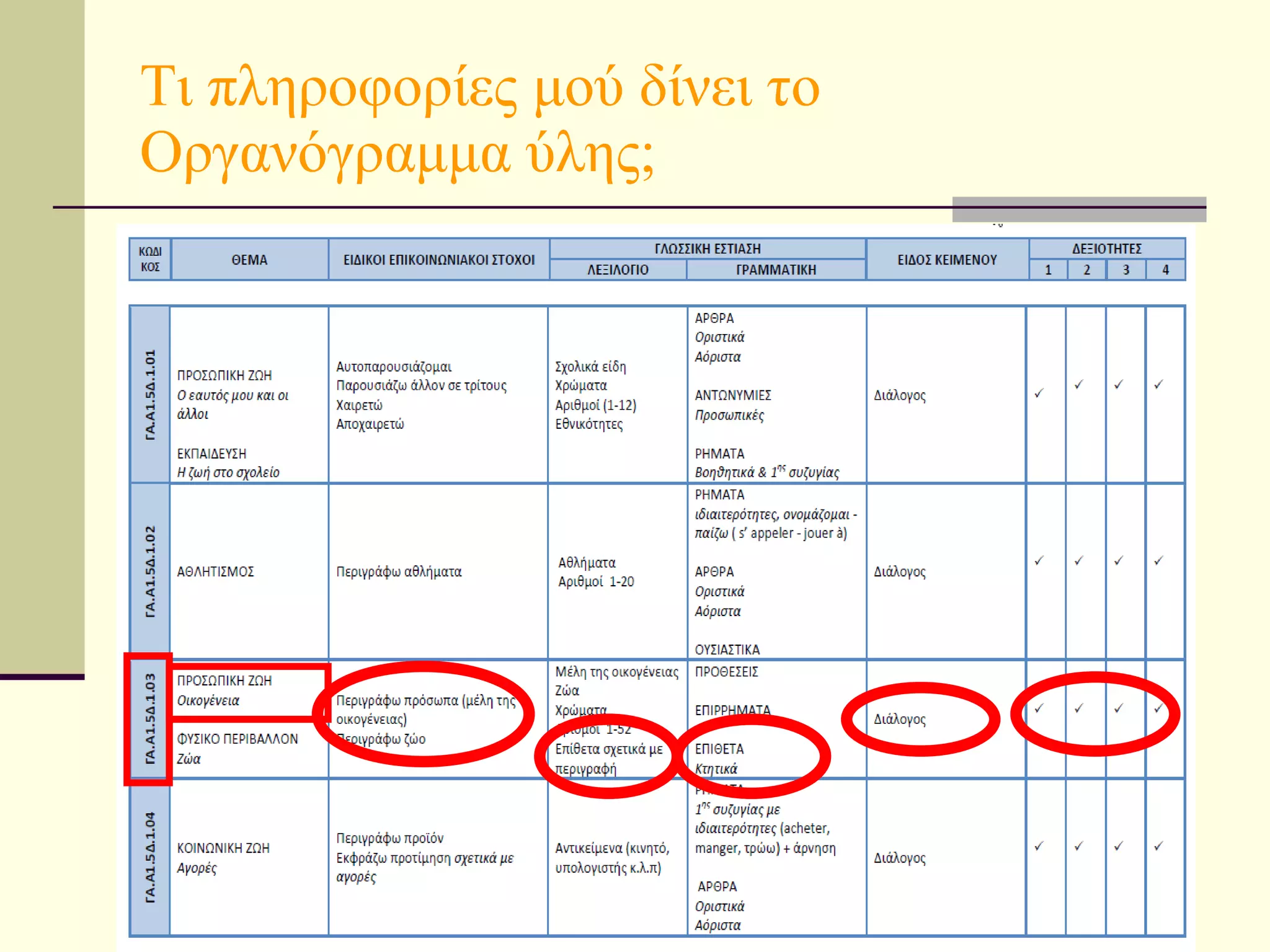The width and height of the screenshot is (1270, 952).
Task: Click 'Διάλογος' in row ΓΑ.Α1.5Δ.1.03
Action: (x=899, y=719)
